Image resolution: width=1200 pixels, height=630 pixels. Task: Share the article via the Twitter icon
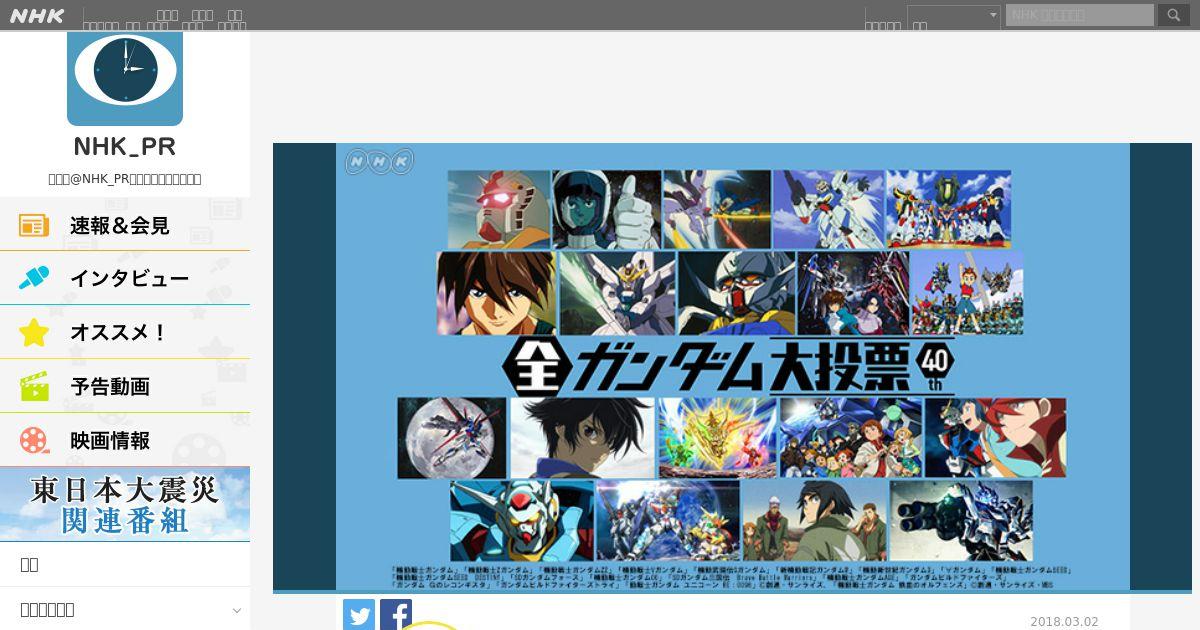click(359, 615)
